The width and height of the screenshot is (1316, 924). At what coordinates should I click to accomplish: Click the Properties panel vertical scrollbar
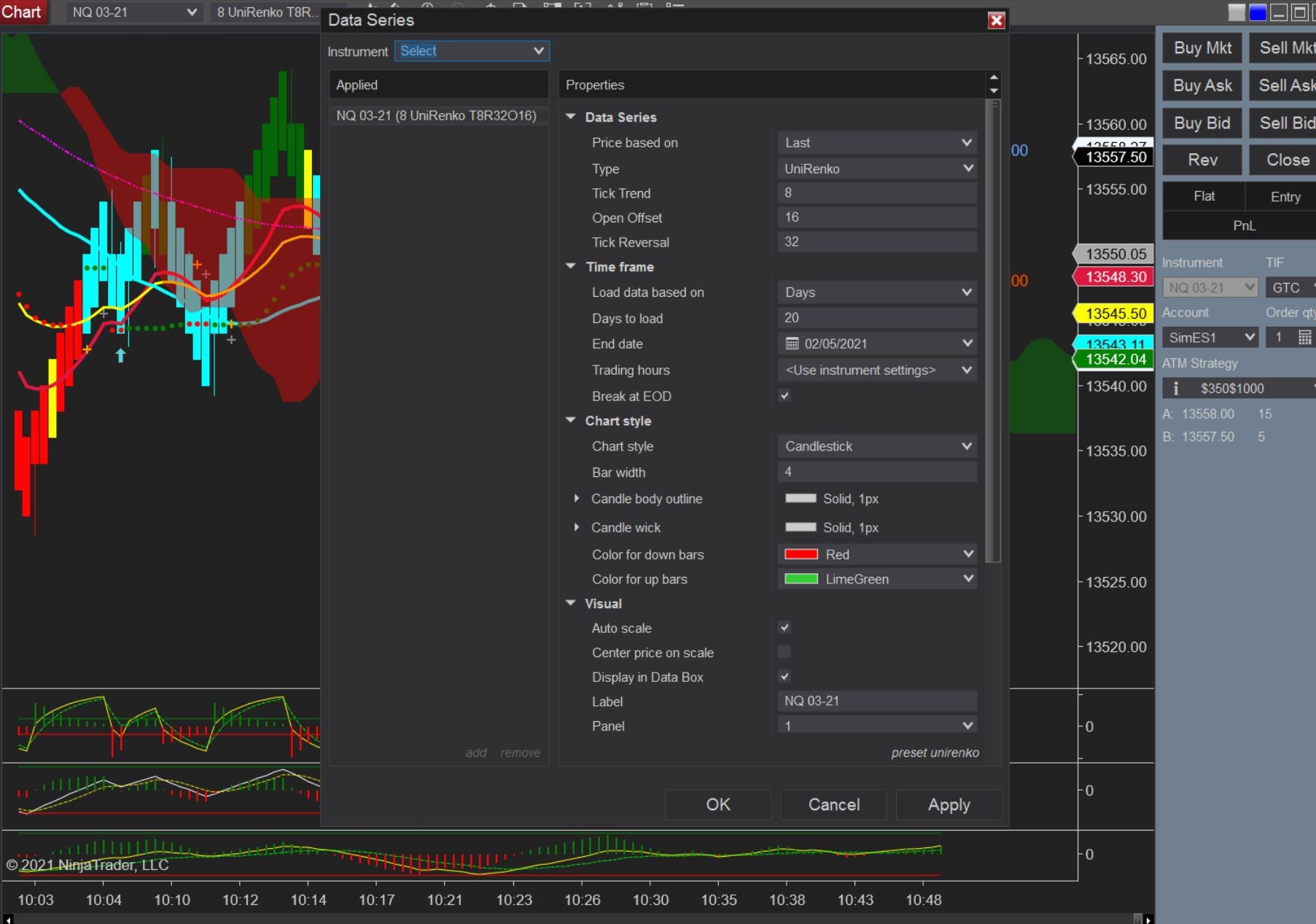(993, 332)
